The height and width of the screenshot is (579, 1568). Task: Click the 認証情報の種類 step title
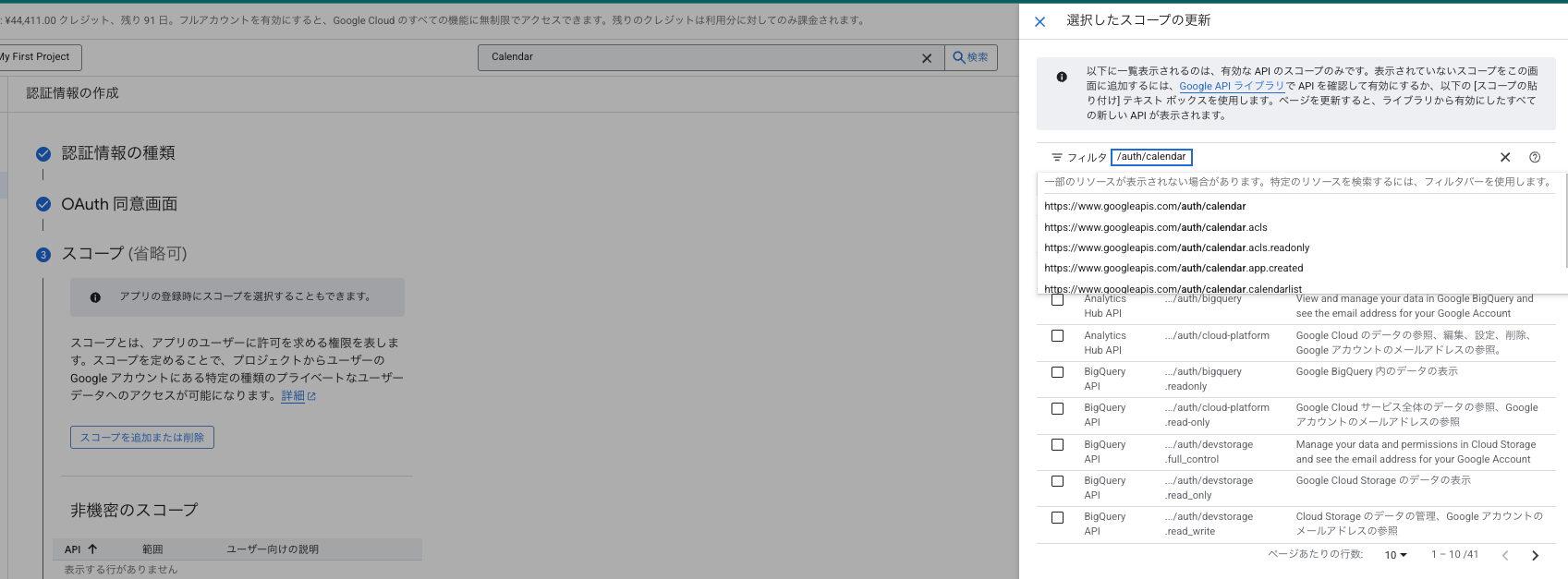click(x=118, y=153)
